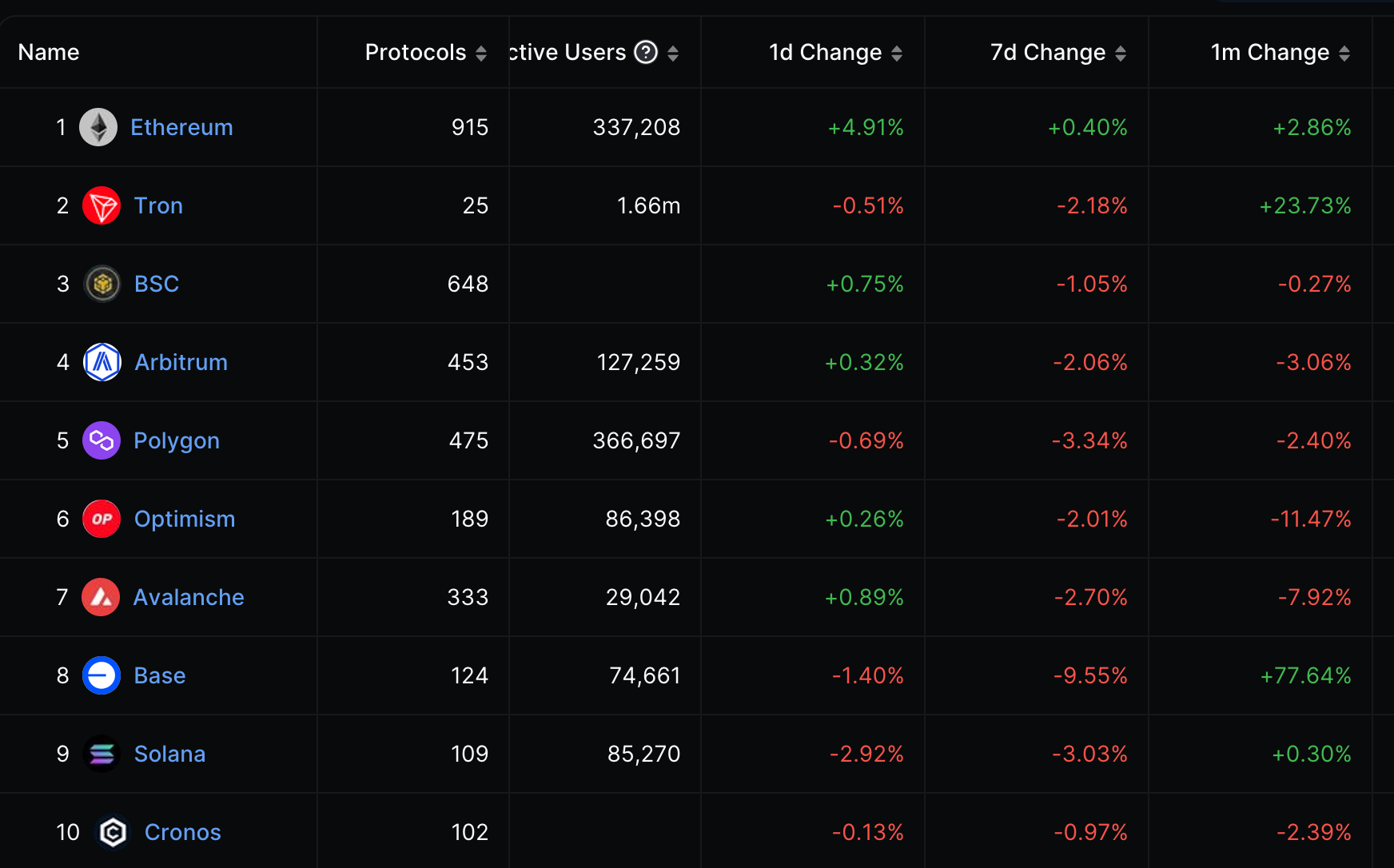
Task: Select Ethereum's +4.91% 1d change
Action: click(x=866, y=127)
